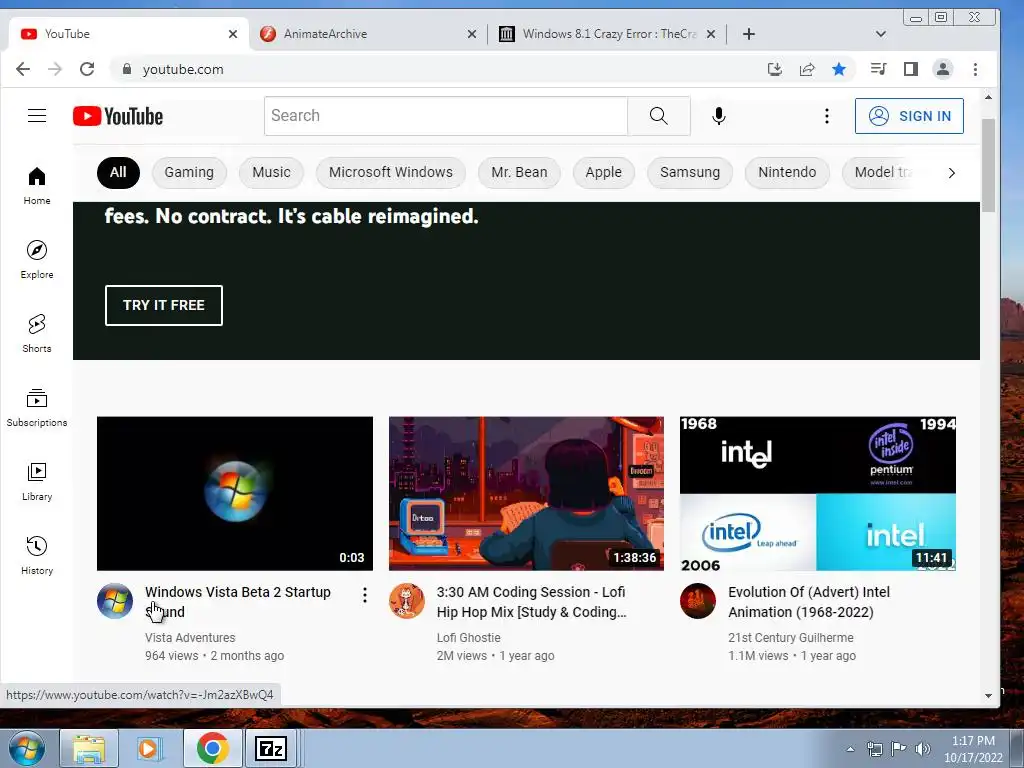Switch to YouTube tab
1024x768 pixels.
click(x=124, y=34)
